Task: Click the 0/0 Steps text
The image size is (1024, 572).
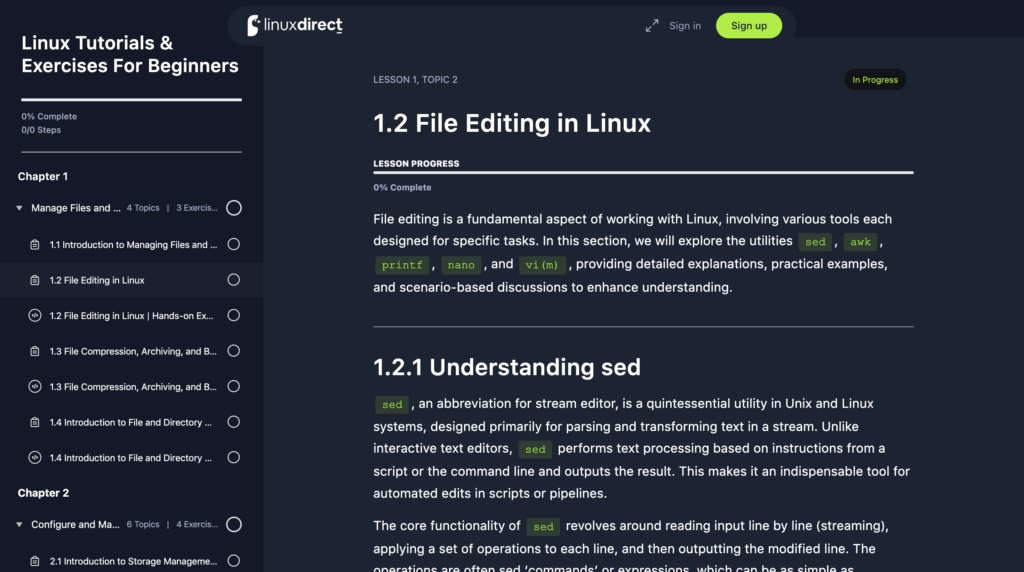Action: [x=41, y=130]
